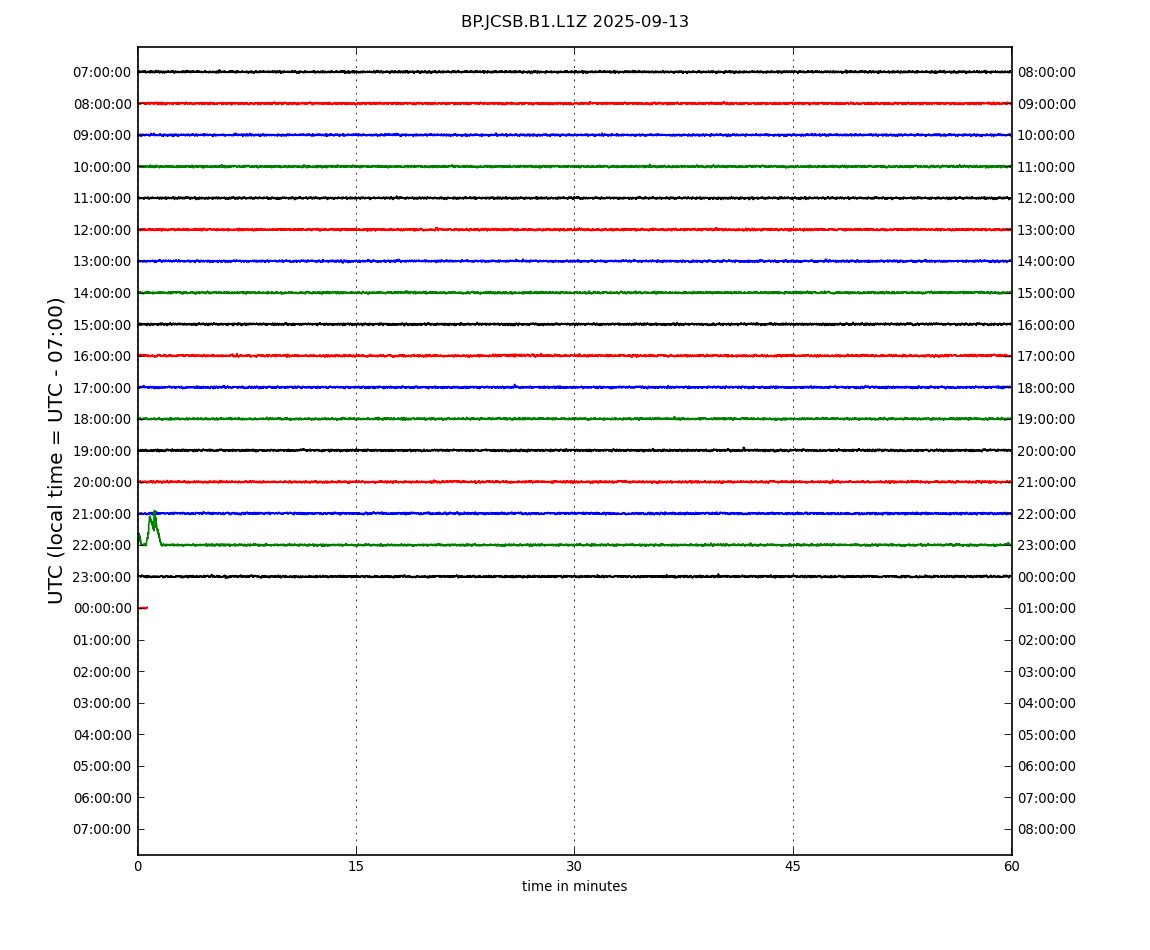Click the left axis label 07:00:00 at top

102,72
